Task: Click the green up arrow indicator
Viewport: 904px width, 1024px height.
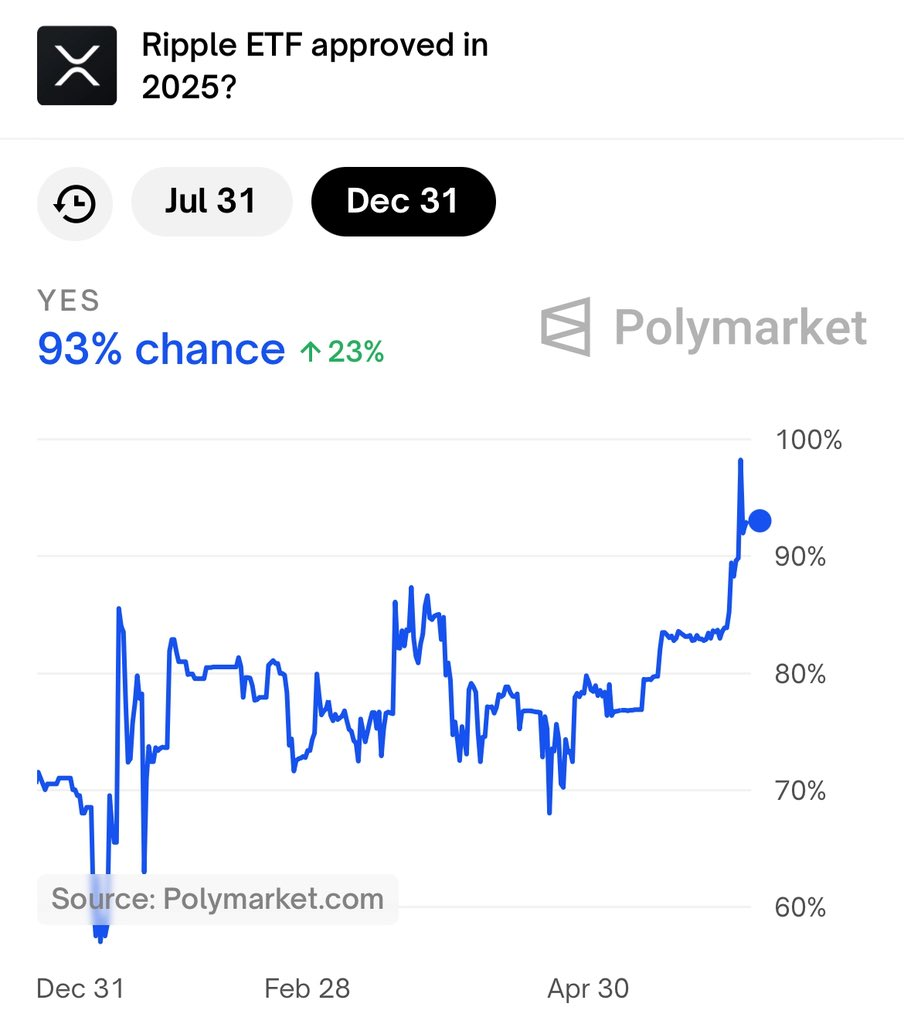Action: pyautogui.click(x=310, y=352)
